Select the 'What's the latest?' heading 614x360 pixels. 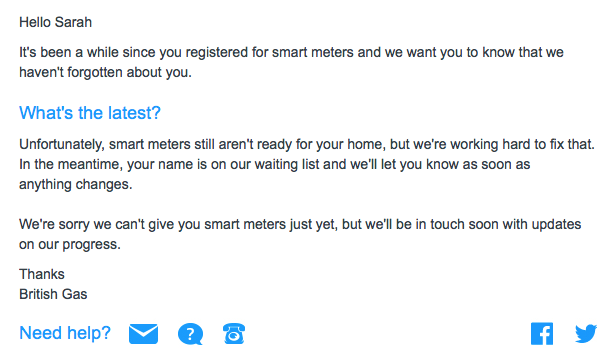[x=90, y=113]
